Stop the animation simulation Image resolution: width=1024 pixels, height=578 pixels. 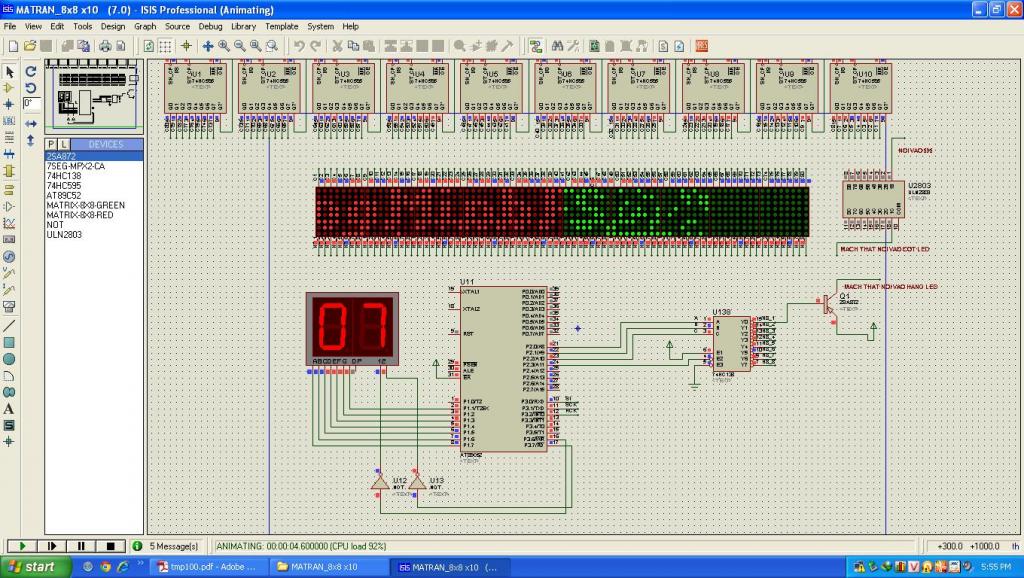coord(110,546)
